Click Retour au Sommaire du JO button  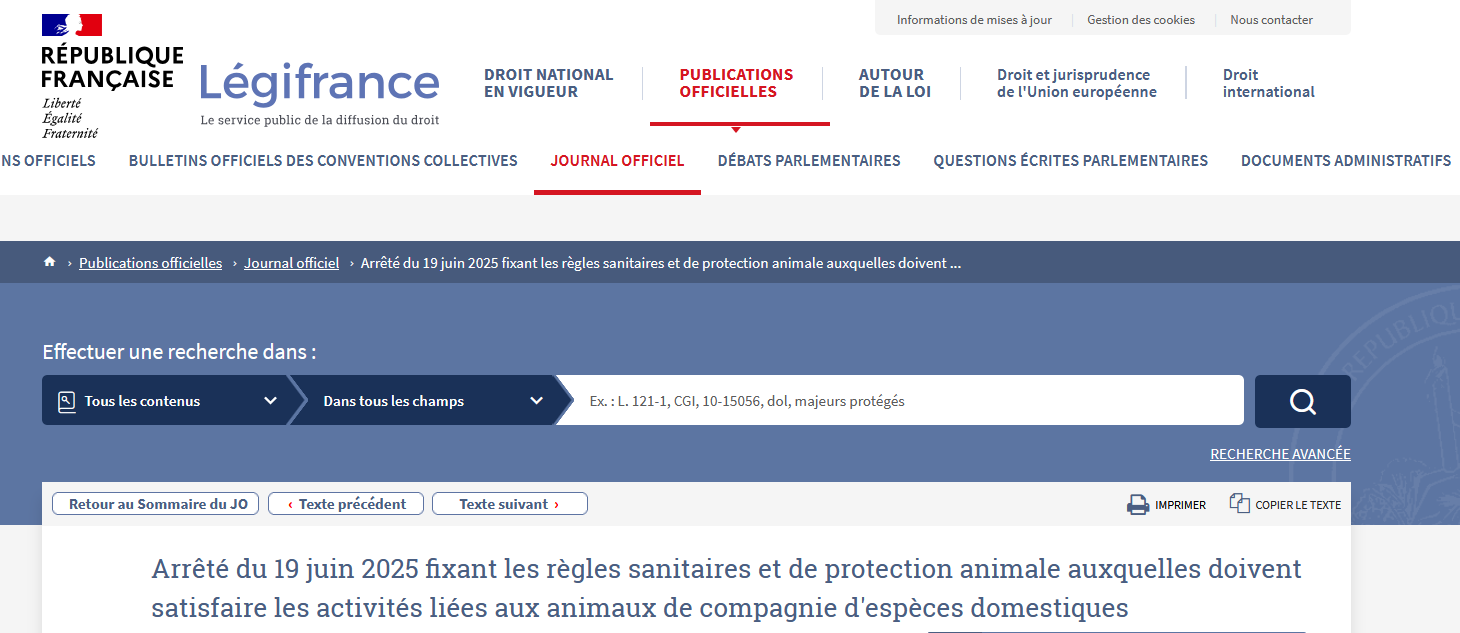click(155, 504)
